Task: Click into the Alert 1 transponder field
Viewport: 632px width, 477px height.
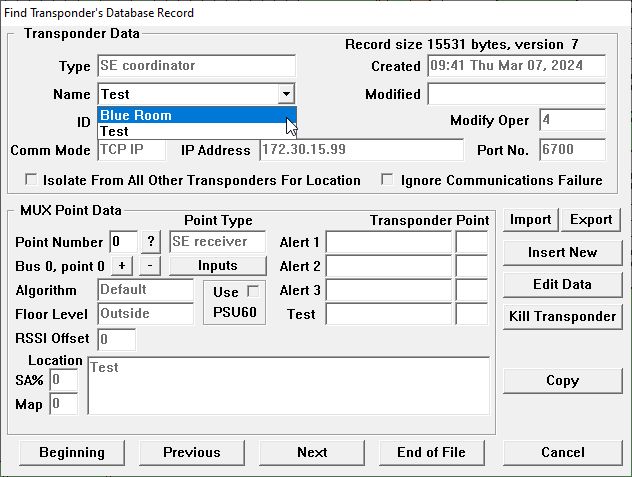Action: point(388,242)
